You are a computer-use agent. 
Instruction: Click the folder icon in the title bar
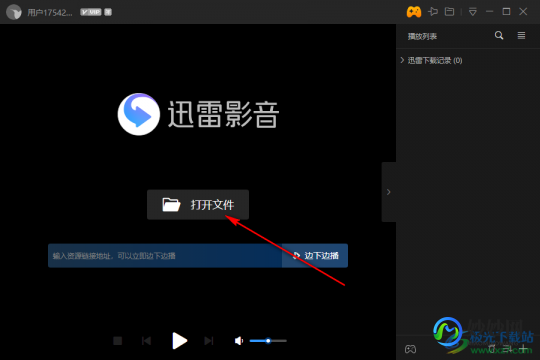(x=449, y=12)
